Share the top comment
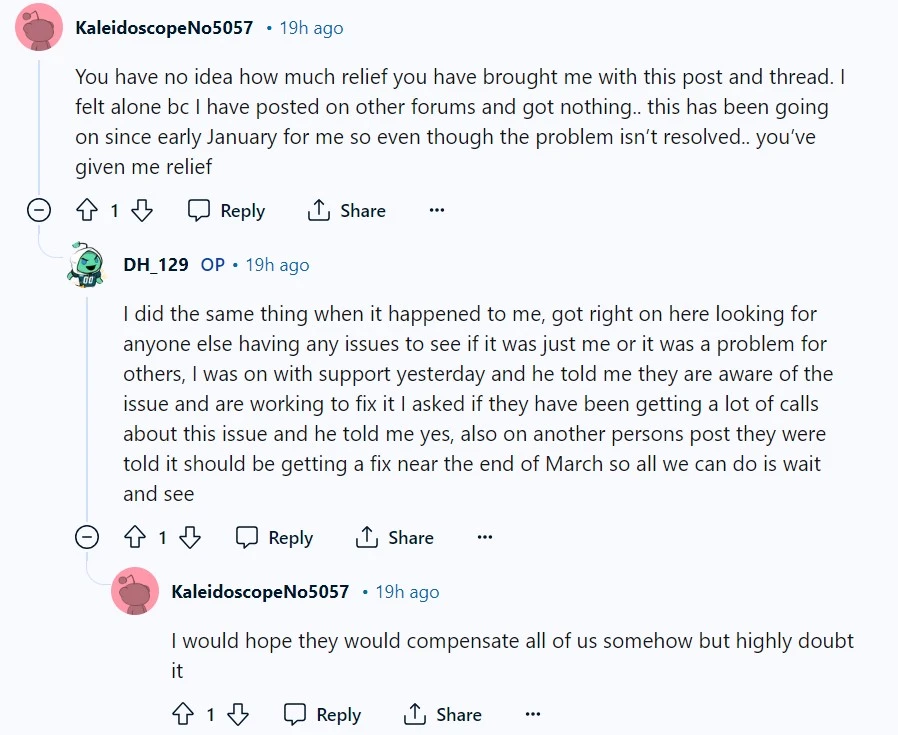Viewport: 898px width, 735px height. click(346, 211)
